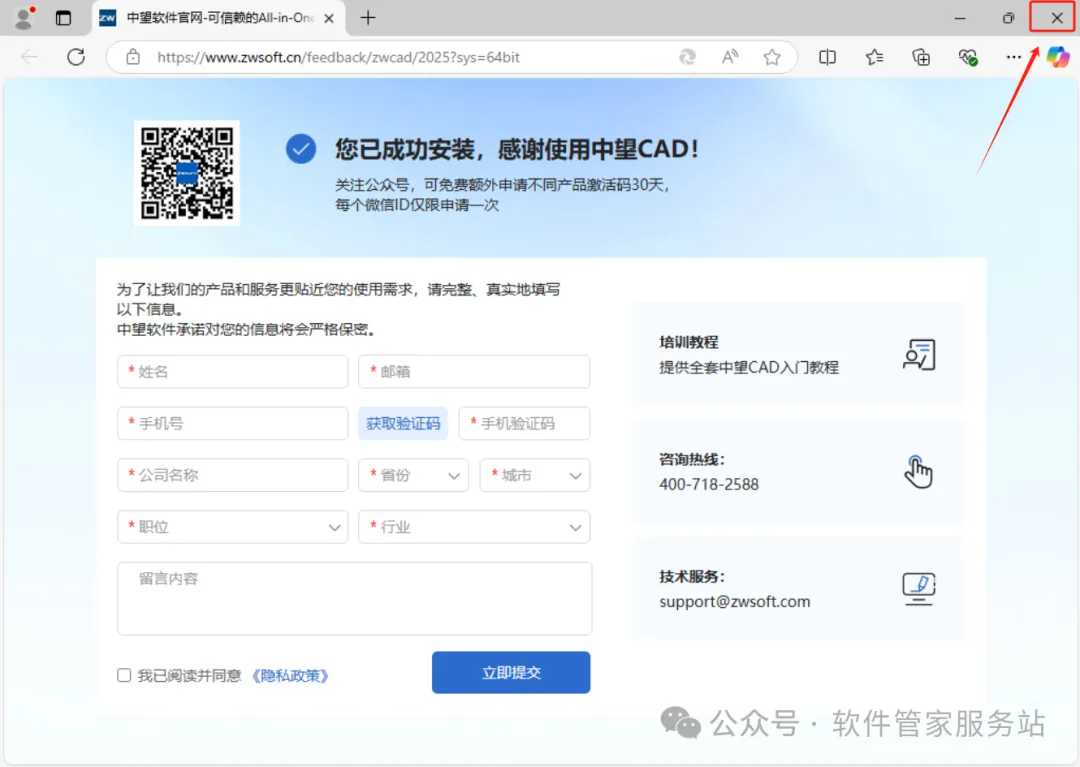This screenshot has height=767, width=1080.
Task: Expand the 职位 dropdown
Action: pos(233,527)
